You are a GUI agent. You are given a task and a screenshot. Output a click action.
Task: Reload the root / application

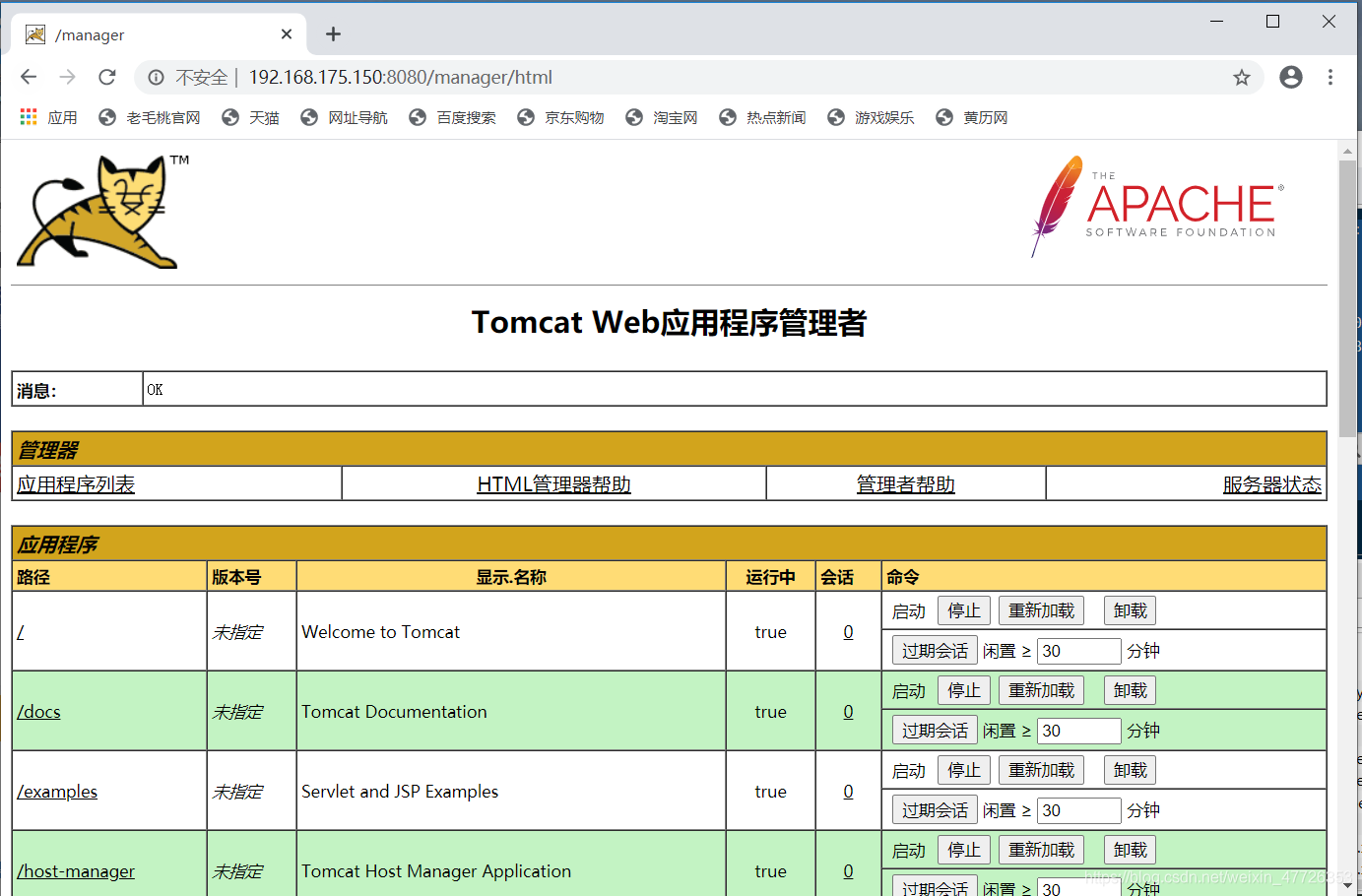point(1042,610)
